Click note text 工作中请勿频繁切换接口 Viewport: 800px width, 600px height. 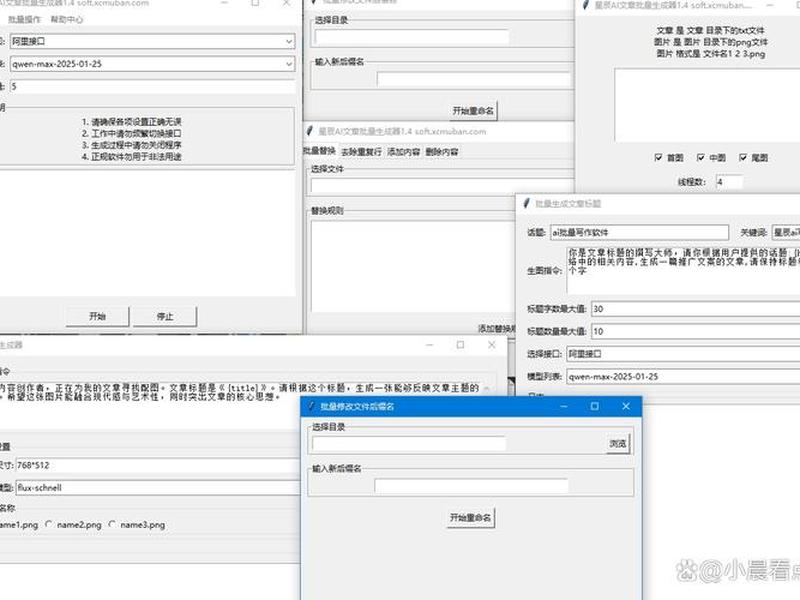click(131, 134)
